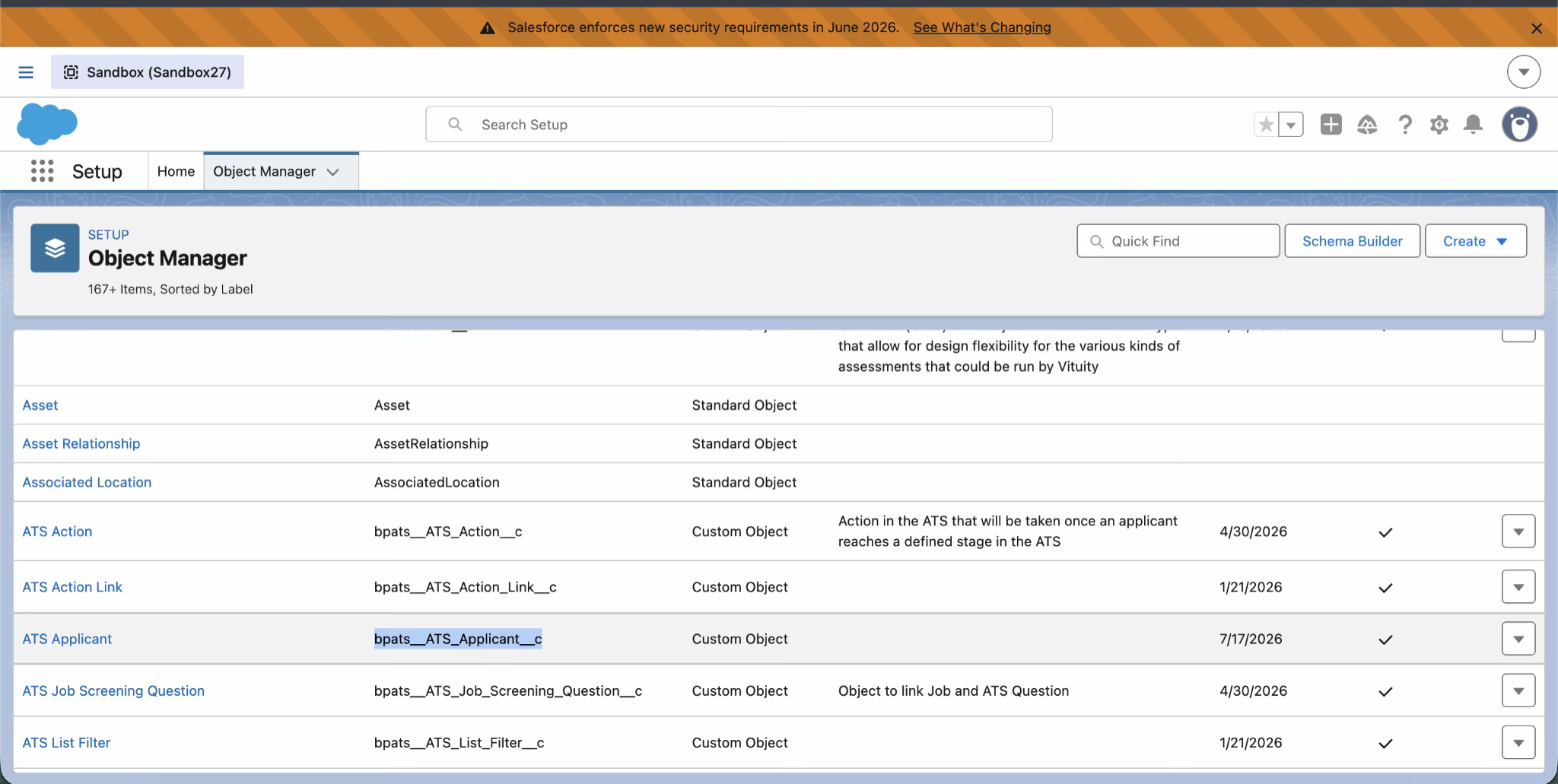1558x784 pixels.
Task: Expand row actions for ATS Action Link
Action: [x=1518, y=587]
